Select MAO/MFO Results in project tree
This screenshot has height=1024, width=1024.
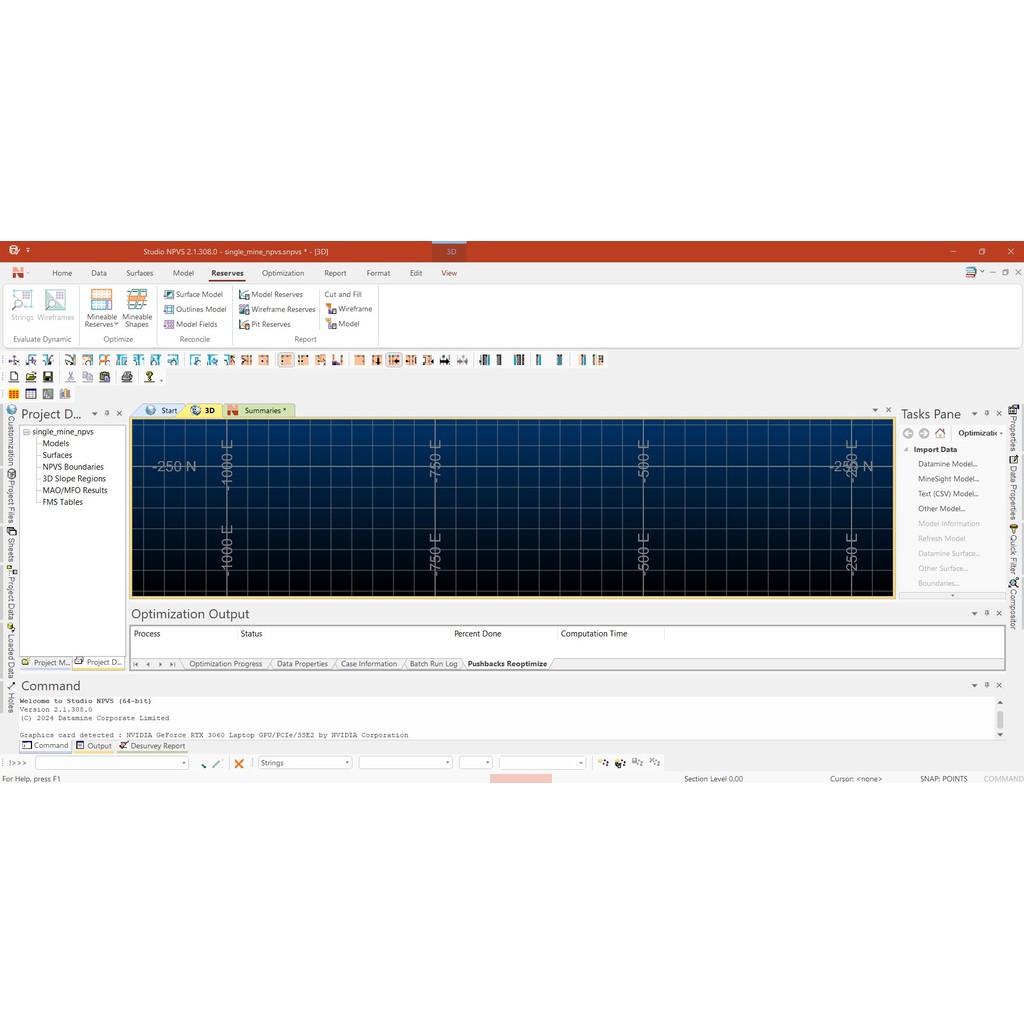(75, 490)
